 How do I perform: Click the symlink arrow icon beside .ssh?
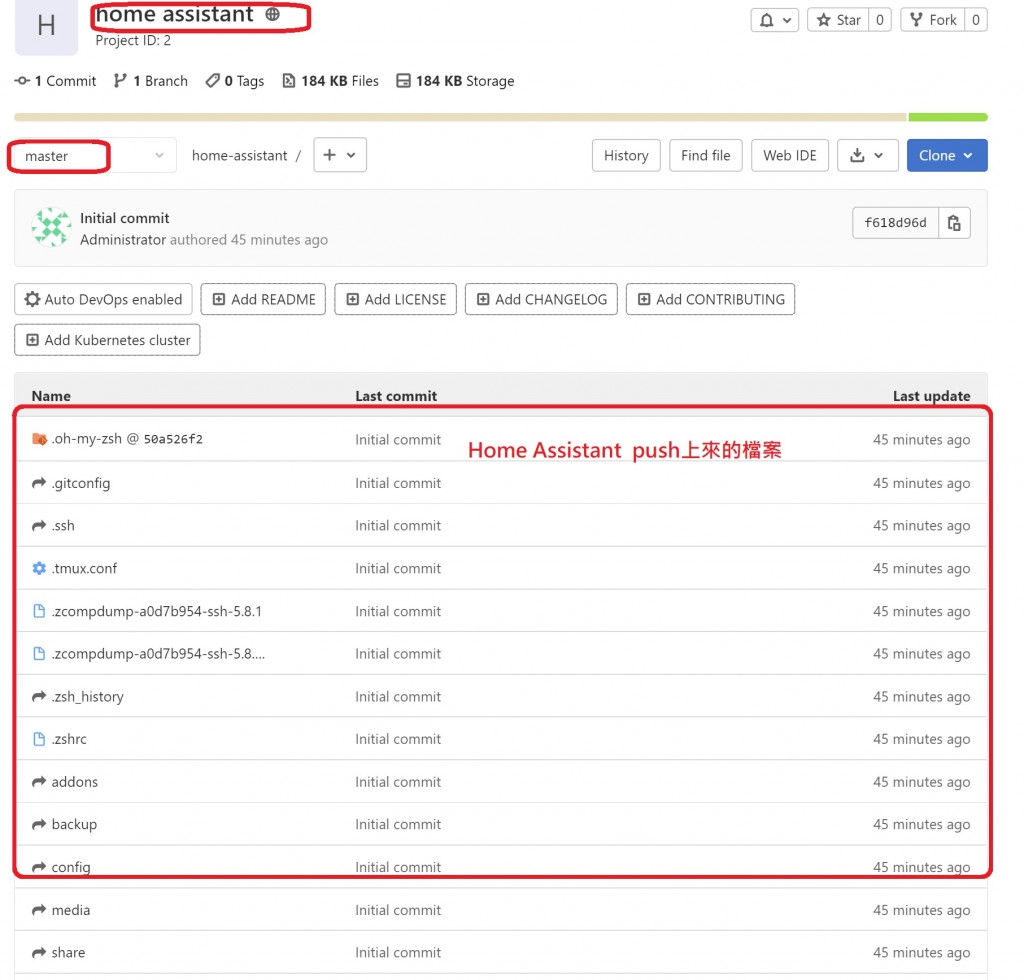click(39, 526)
